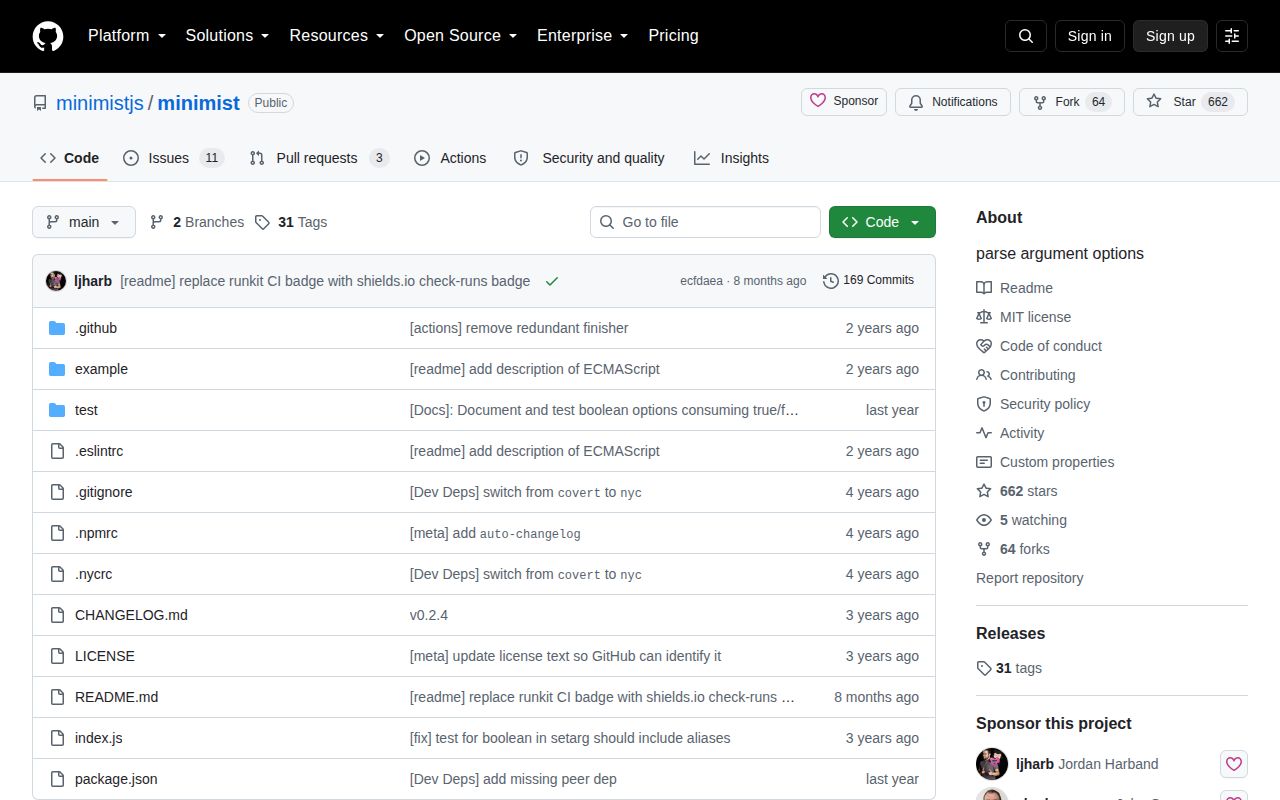Open the minimist repository name link
Viewport: 1280px width, 800px height.
tap(198, 103)
